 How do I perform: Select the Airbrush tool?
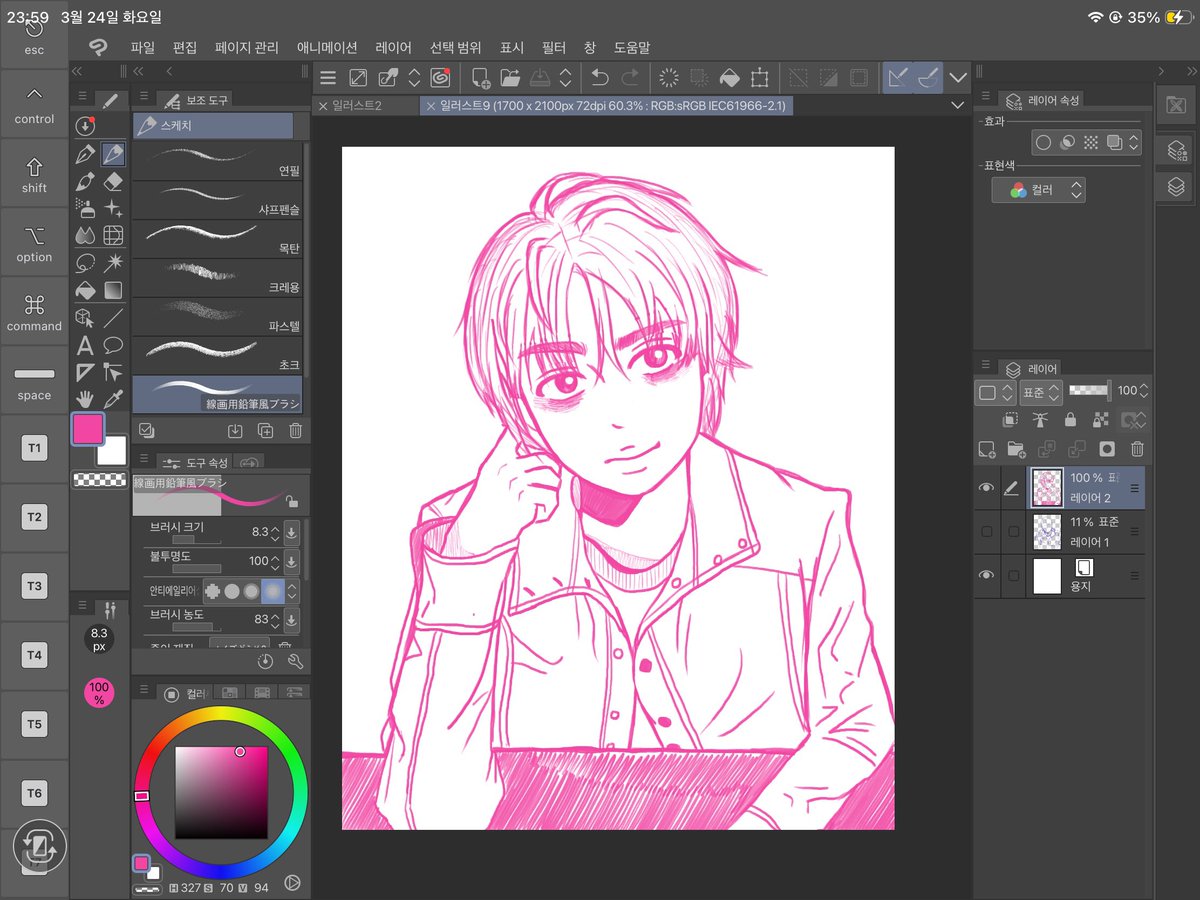coord(85,208)
